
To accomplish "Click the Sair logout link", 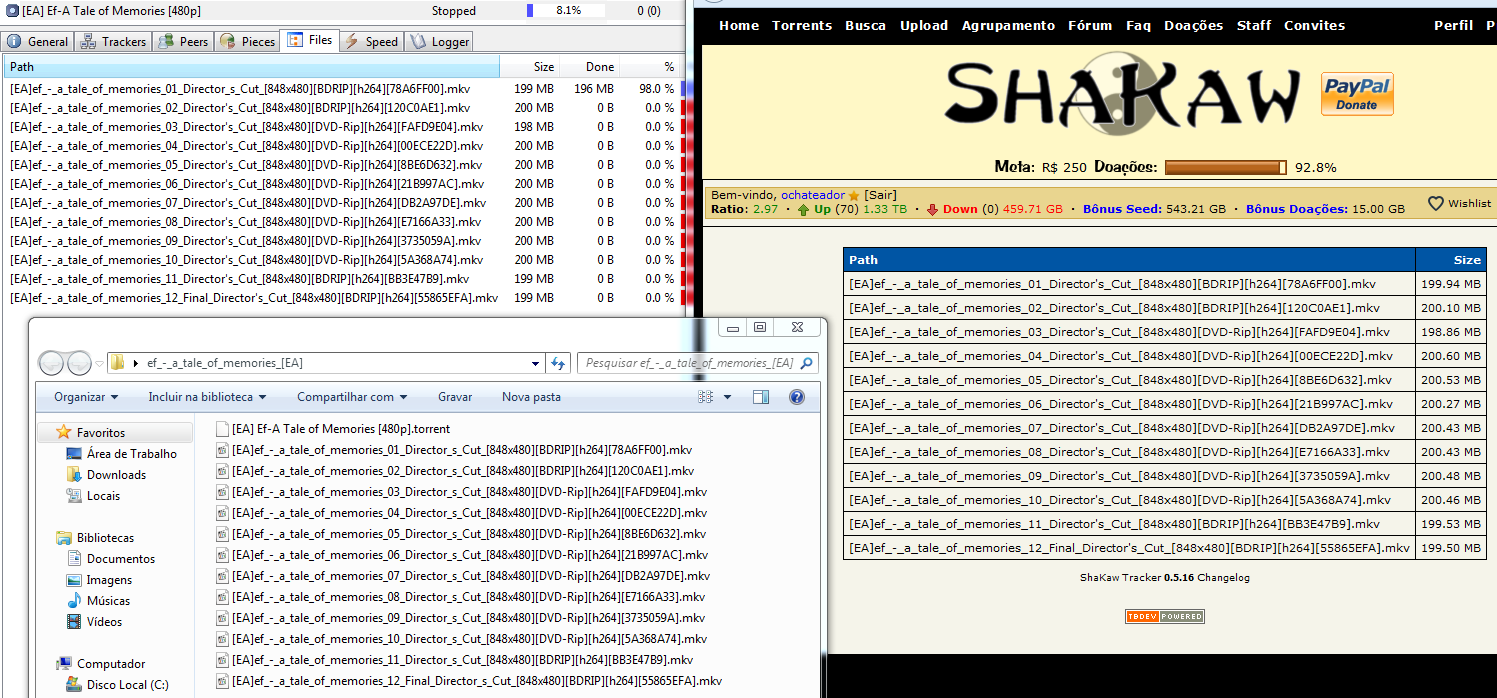I will click(880, 195).
